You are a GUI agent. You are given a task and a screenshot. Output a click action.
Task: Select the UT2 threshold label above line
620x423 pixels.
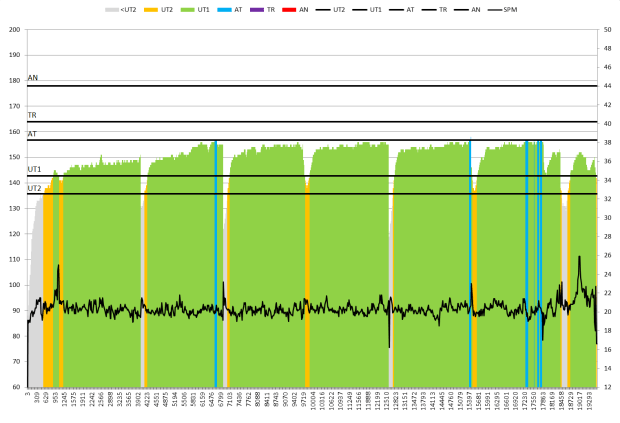[34, 188]
